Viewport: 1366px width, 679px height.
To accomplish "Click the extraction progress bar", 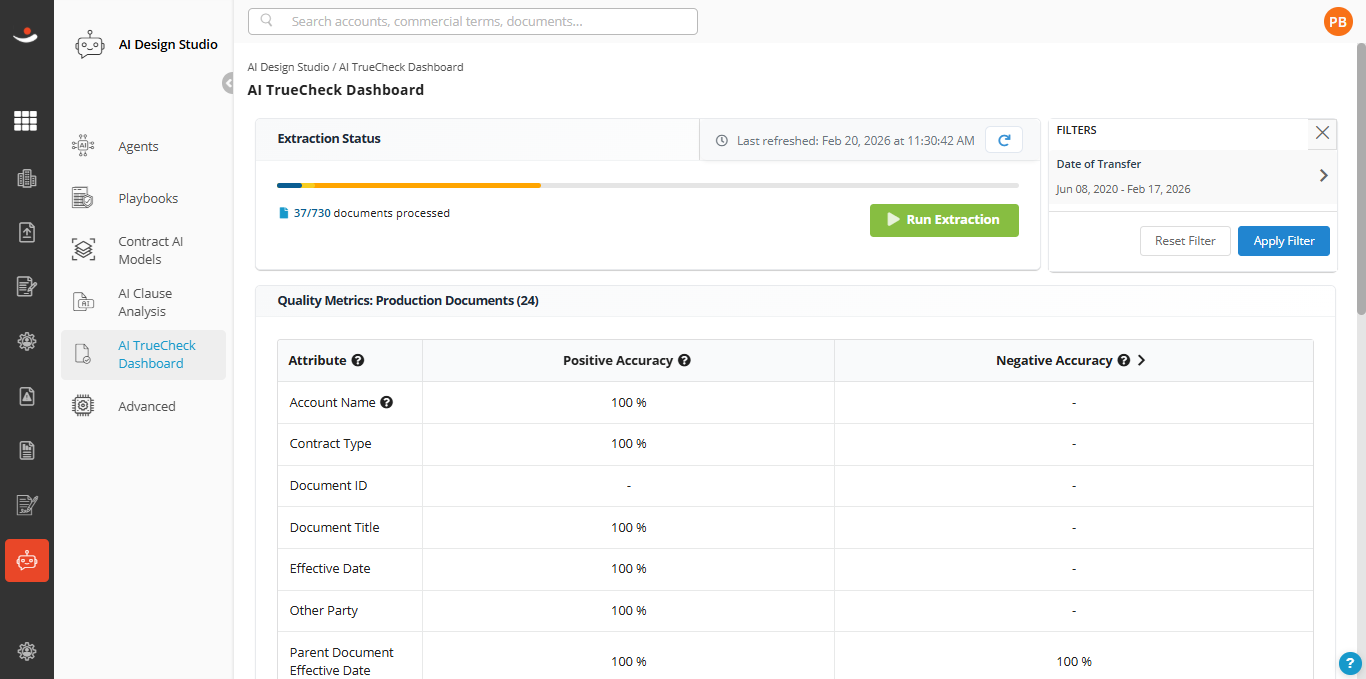I will point(647,185).
